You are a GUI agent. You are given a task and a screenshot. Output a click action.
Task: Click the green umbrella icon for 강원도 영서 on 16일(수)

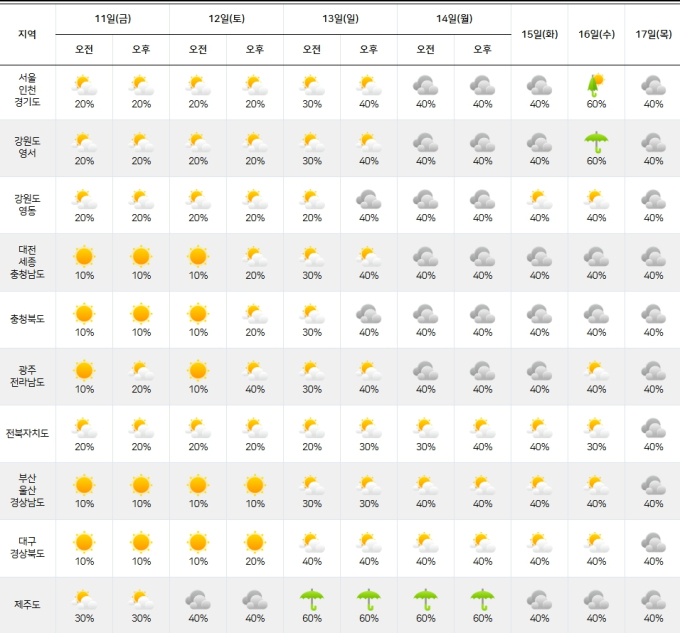pos(596,142)
